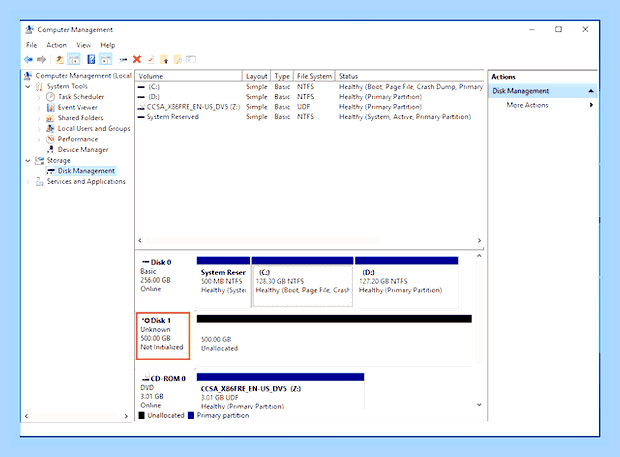Click the tree pane right scroll arrow
The width and height of the screenshot is (620, 457).
pos(126,416)
